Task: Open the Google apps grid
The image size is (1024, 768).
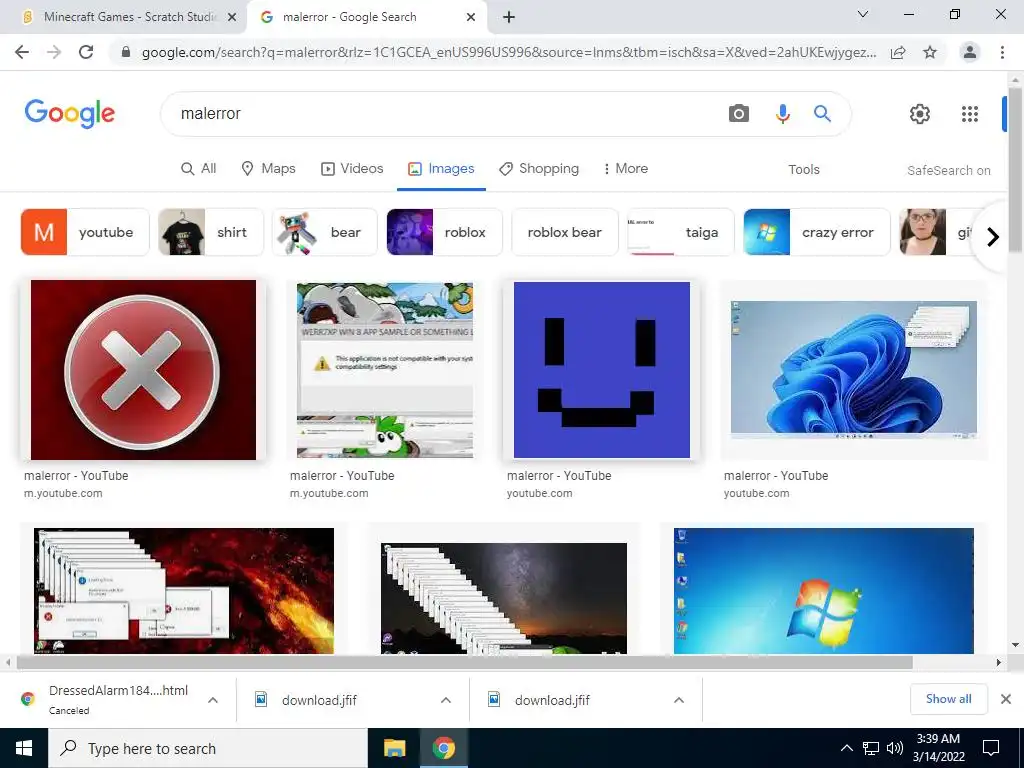Action: pos(970,114)
